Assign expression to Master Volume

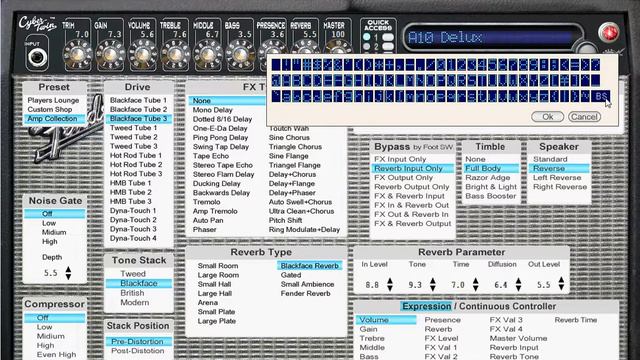click(x=518, y=338)
